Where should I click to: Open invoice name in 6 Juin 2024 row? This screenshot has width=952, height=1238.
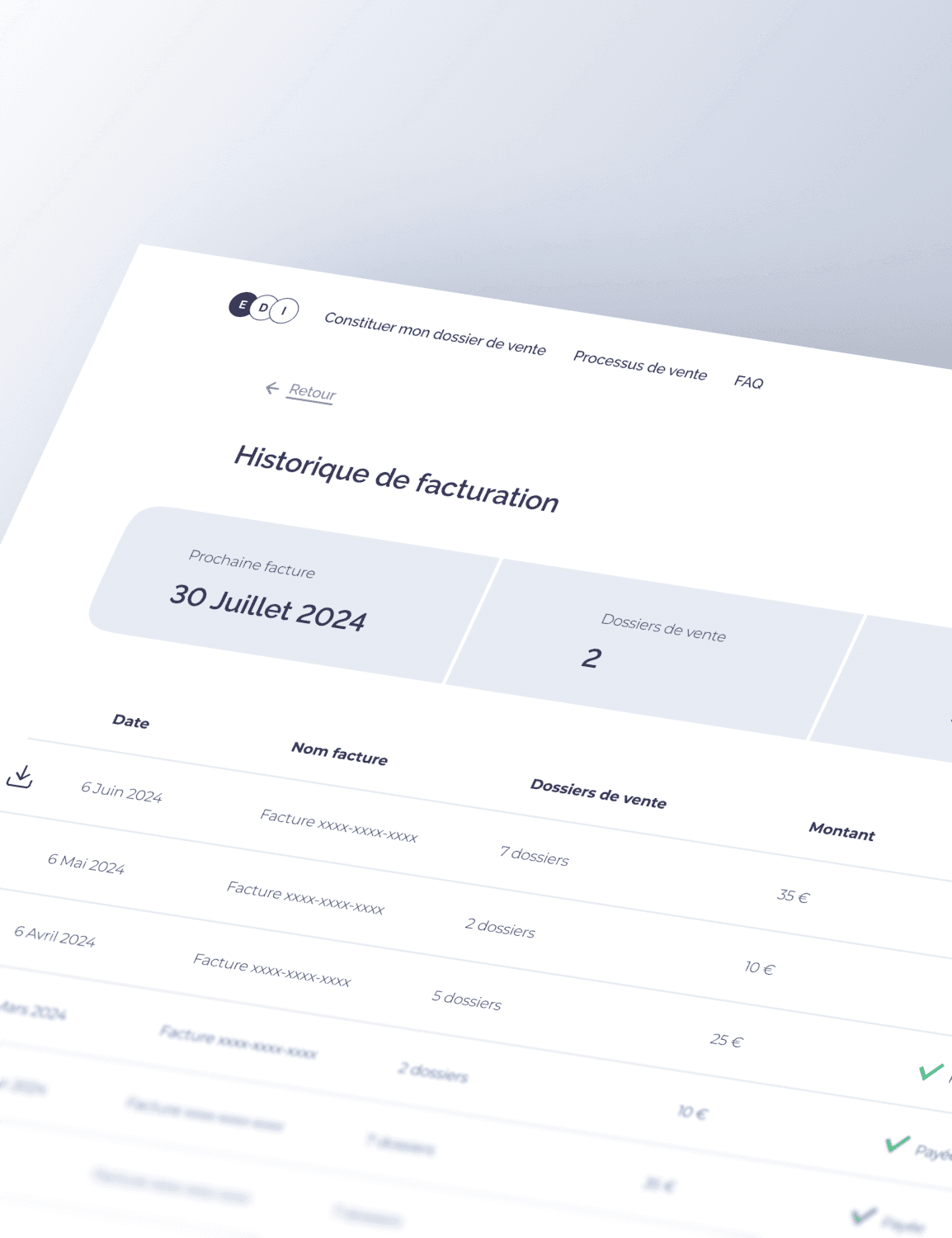pyautogui.click(x=339, y=825)
